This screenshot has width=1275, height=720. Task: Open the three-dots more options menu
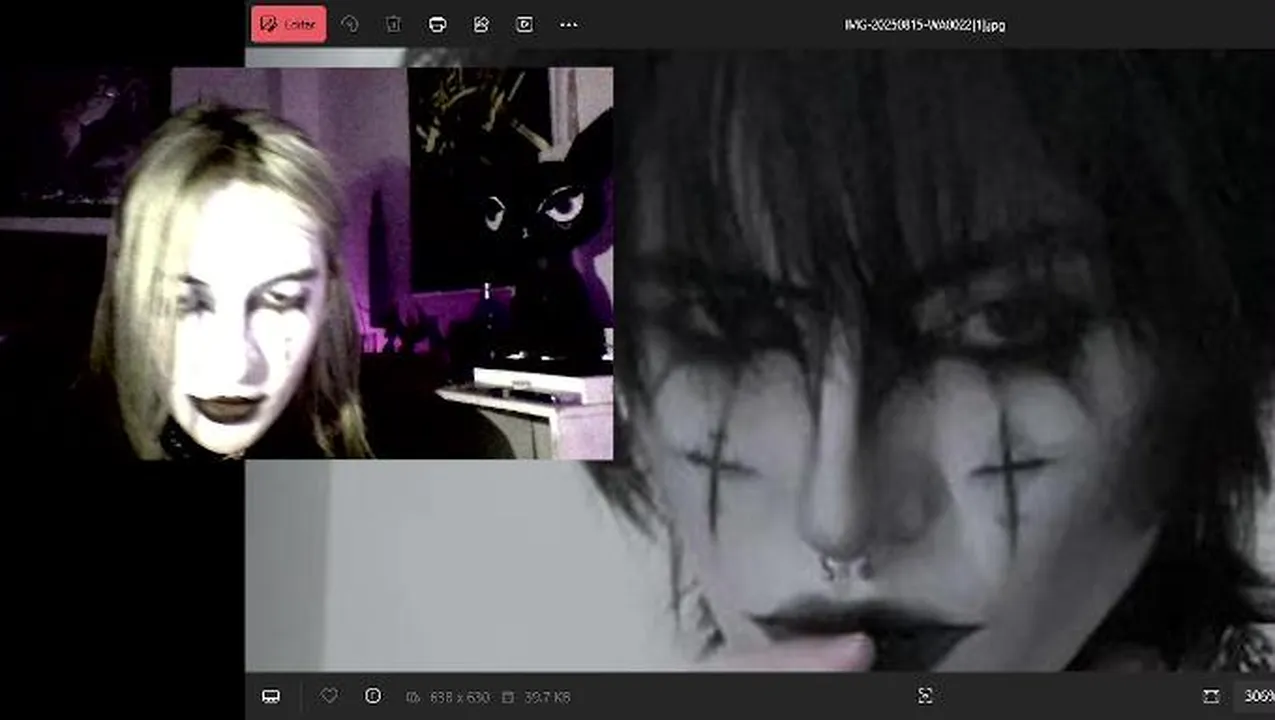568,24
